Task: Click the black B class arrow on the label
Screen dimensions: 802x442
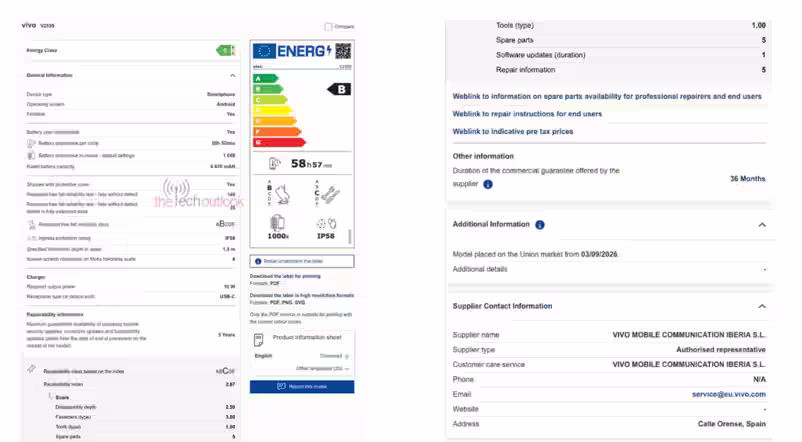Action: (x=339, y=90)
